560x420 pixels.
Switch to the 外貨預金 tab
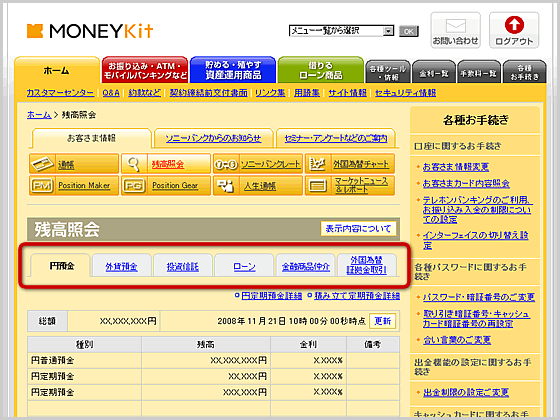click(x=121, y=266)
